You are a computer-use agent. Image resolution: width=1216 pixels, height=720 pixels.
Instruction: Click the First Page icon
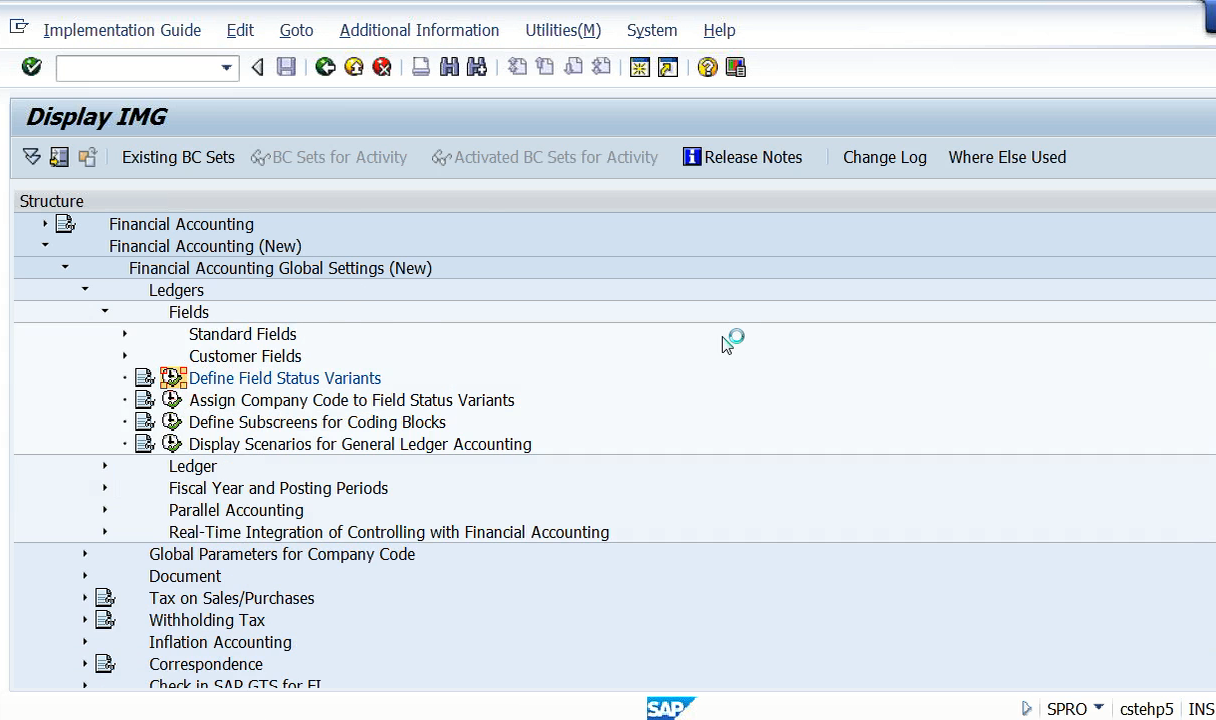tap(517, 67)
